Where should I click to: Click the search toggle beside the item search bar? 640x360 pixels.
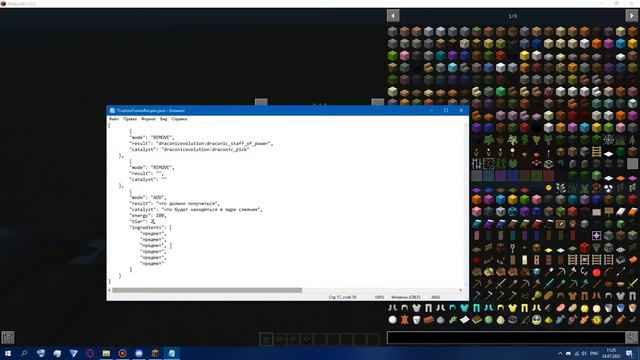[632, 338]
